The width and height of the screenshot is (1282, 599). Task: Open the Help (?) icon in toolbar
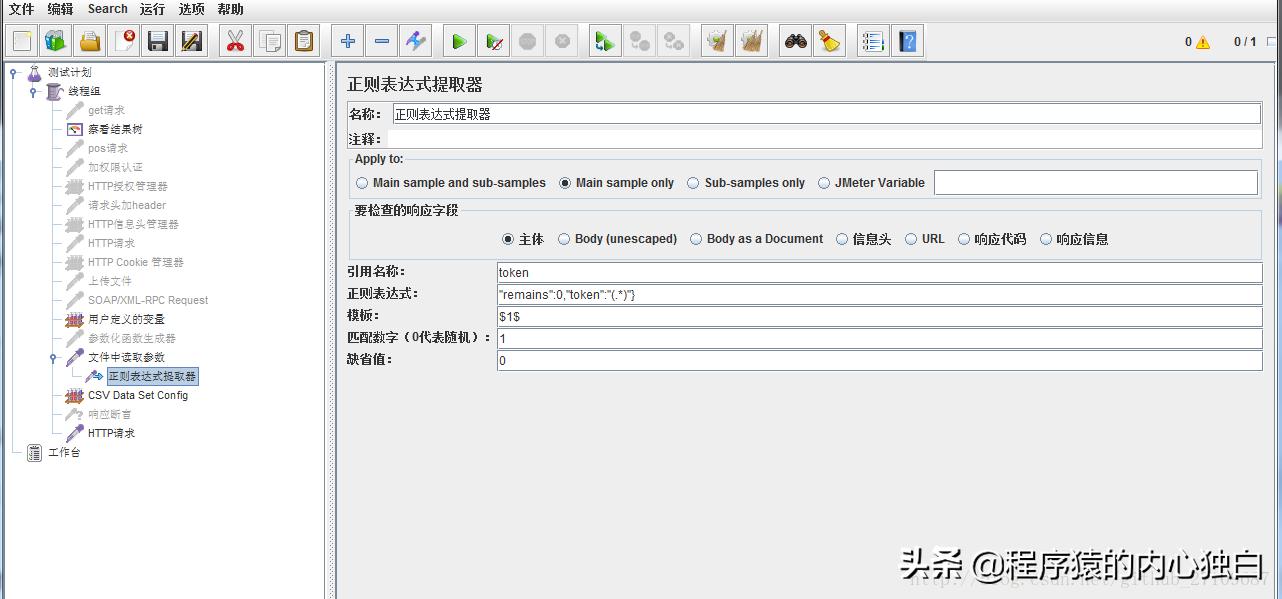pos(907,41)
